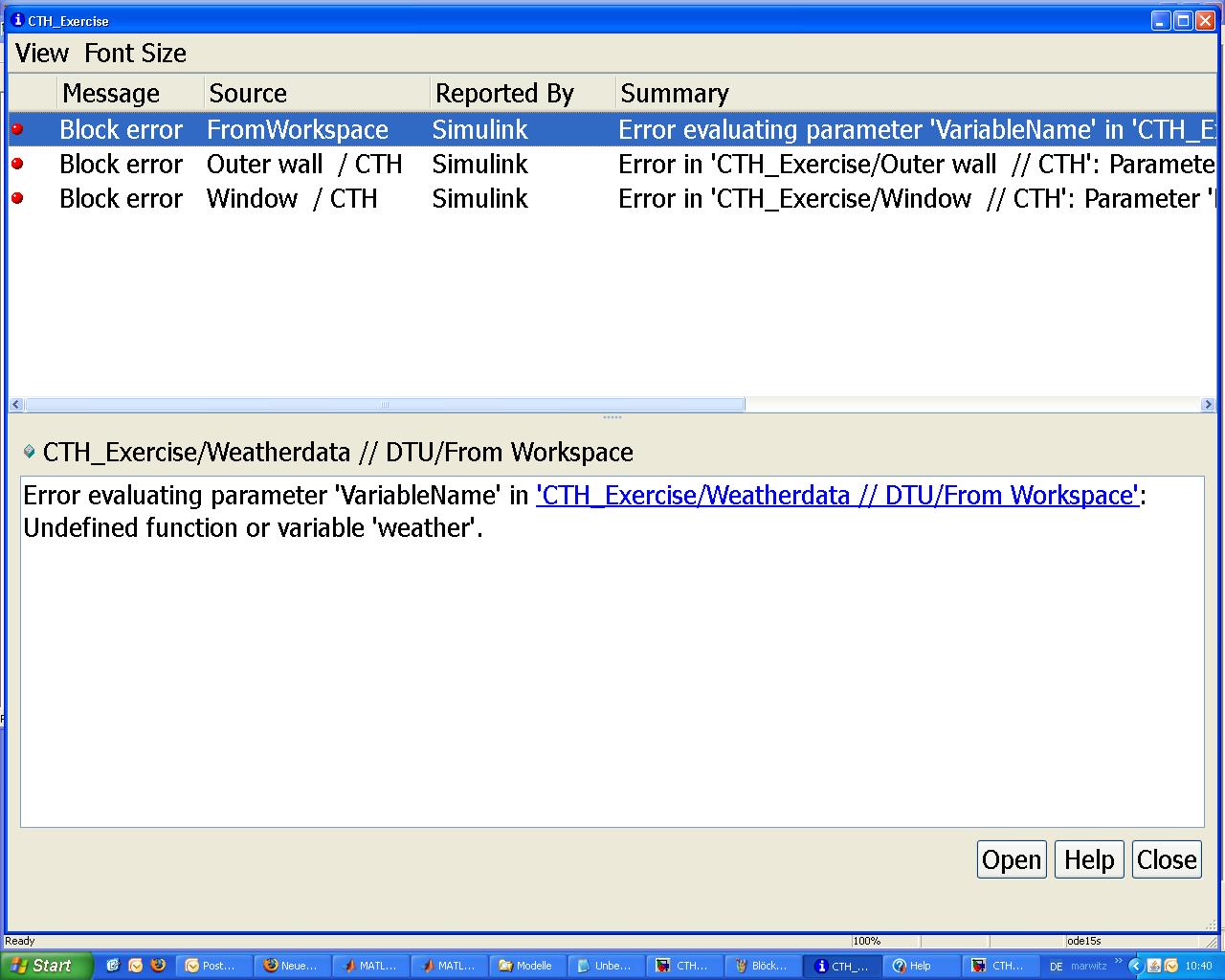
Task: Open the View menu
Action: coord(42,54)
